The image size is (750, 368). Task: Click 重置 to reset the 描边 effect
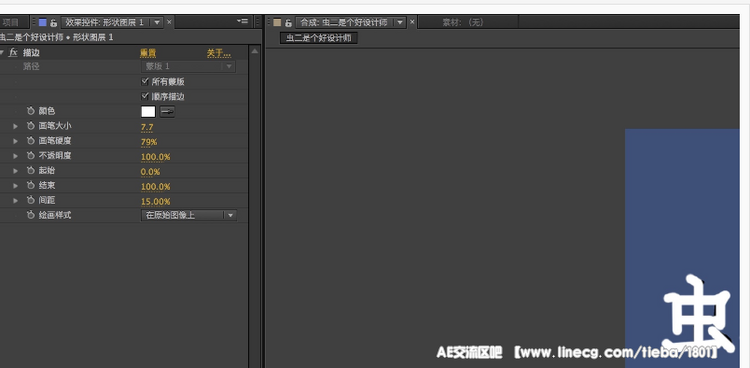click(x=148, y=53)
